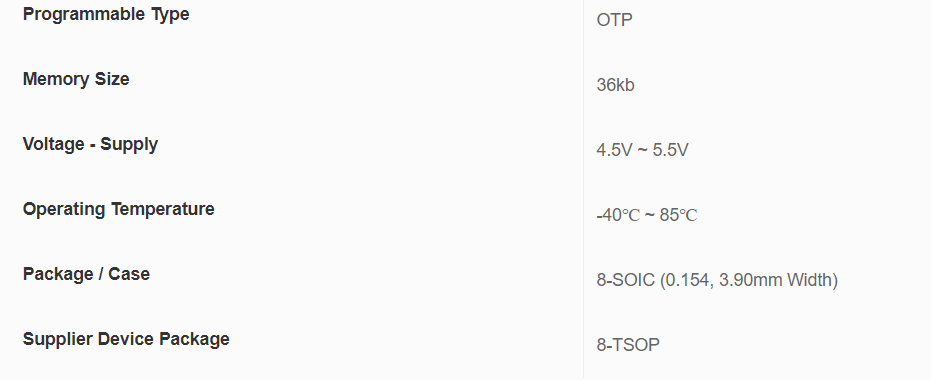
Task: Select the 4.5V ~ 5.5V value
Action: [642, 150]
